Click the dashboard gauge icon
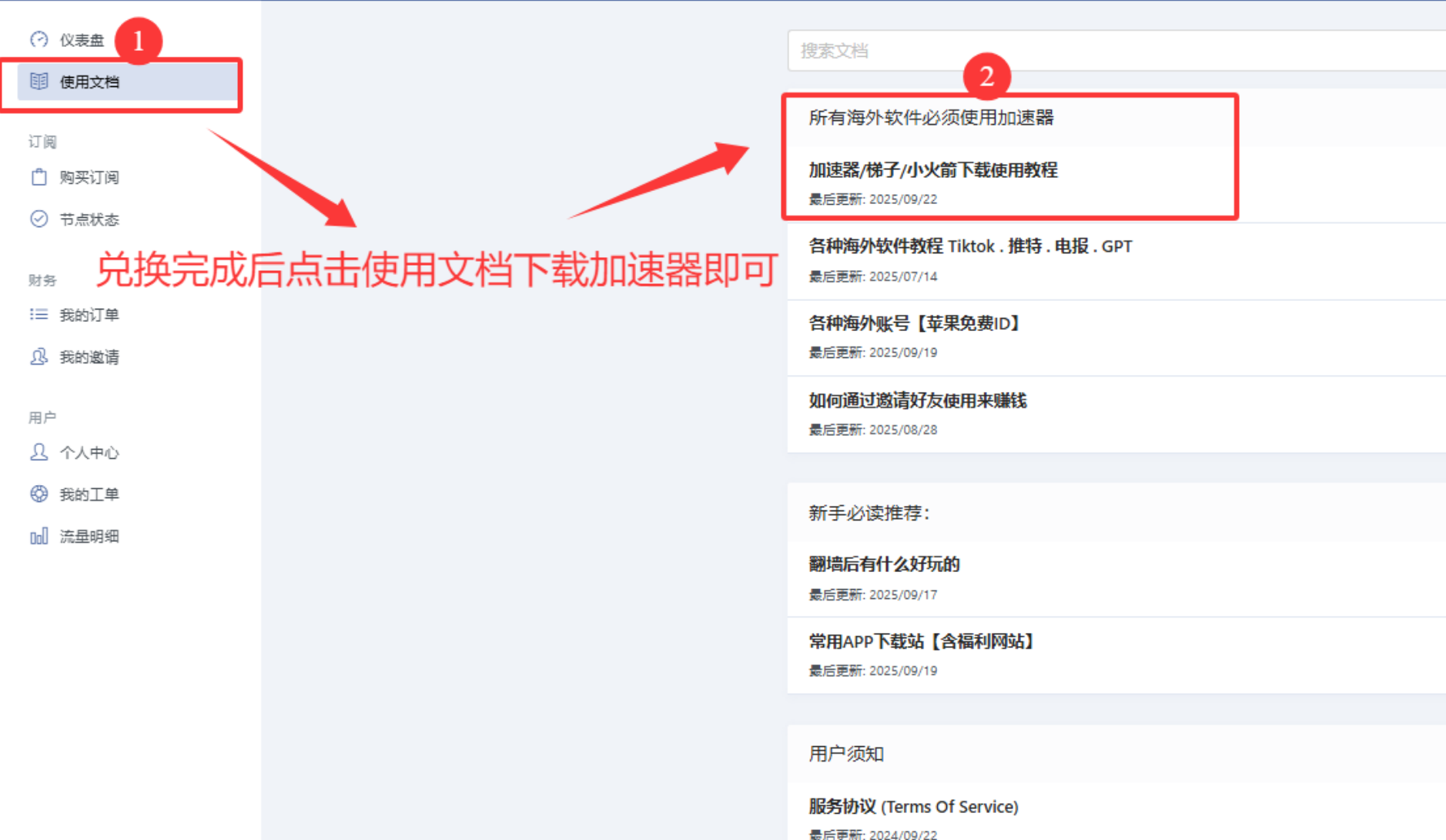The image size is (1446, 840). coord(38,39)
